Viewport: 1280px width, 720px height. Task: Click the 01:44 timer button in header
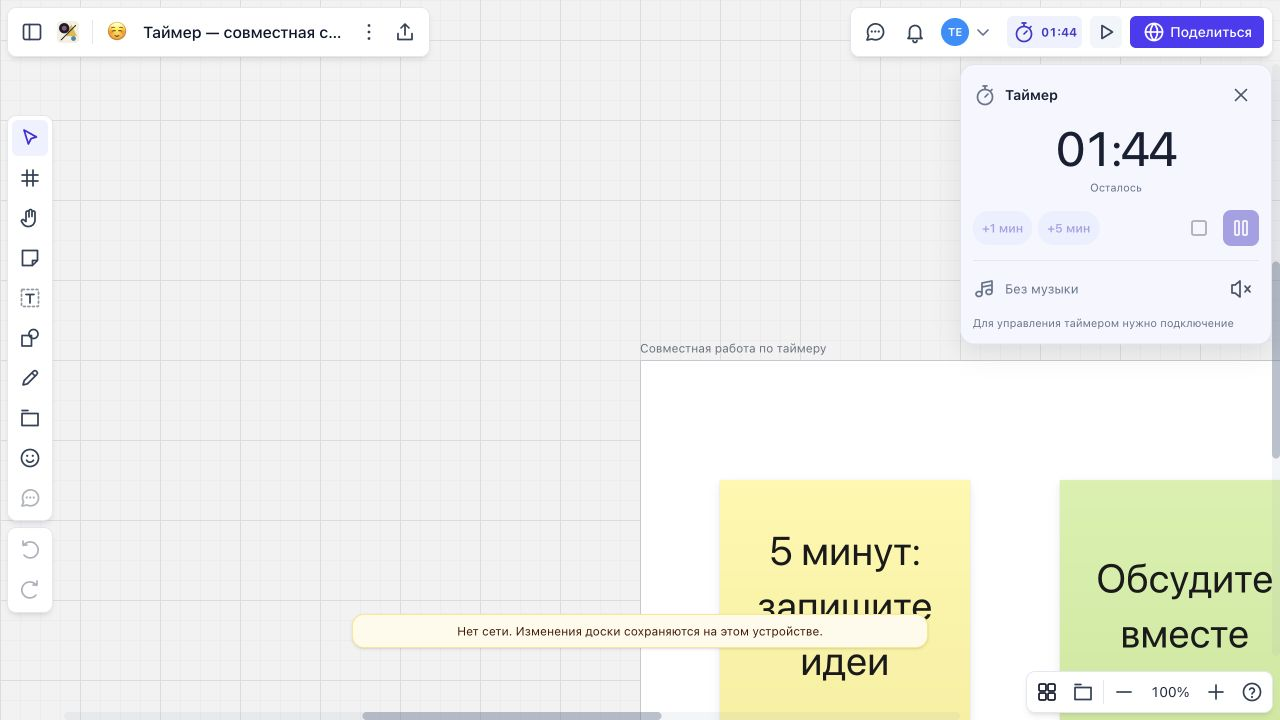[1045, 32]
